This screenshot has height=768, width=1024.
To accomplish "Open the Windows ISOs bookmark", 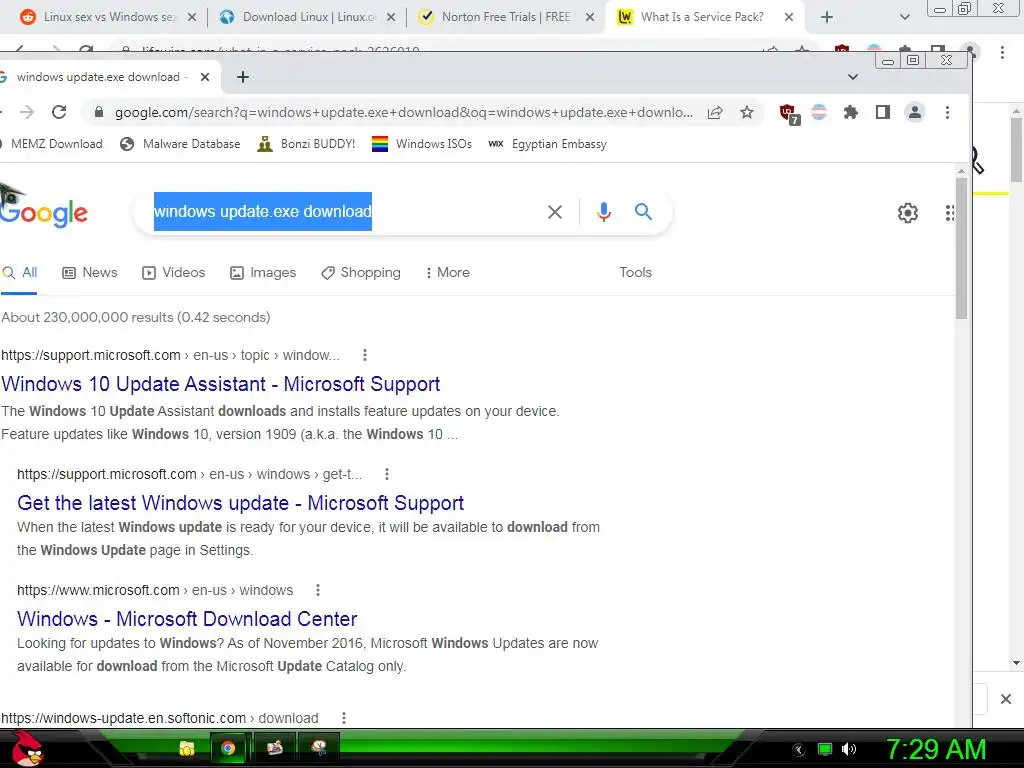I will [422, 144].
